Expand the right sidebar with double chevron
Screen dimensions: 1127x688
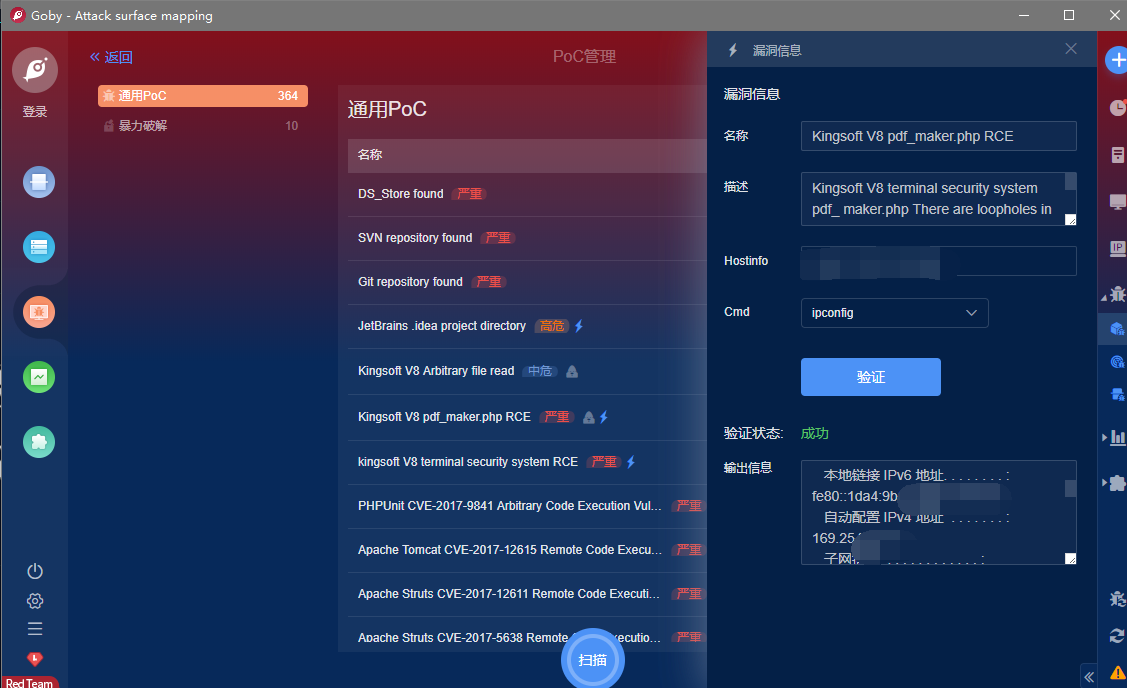click(1088, 675)
